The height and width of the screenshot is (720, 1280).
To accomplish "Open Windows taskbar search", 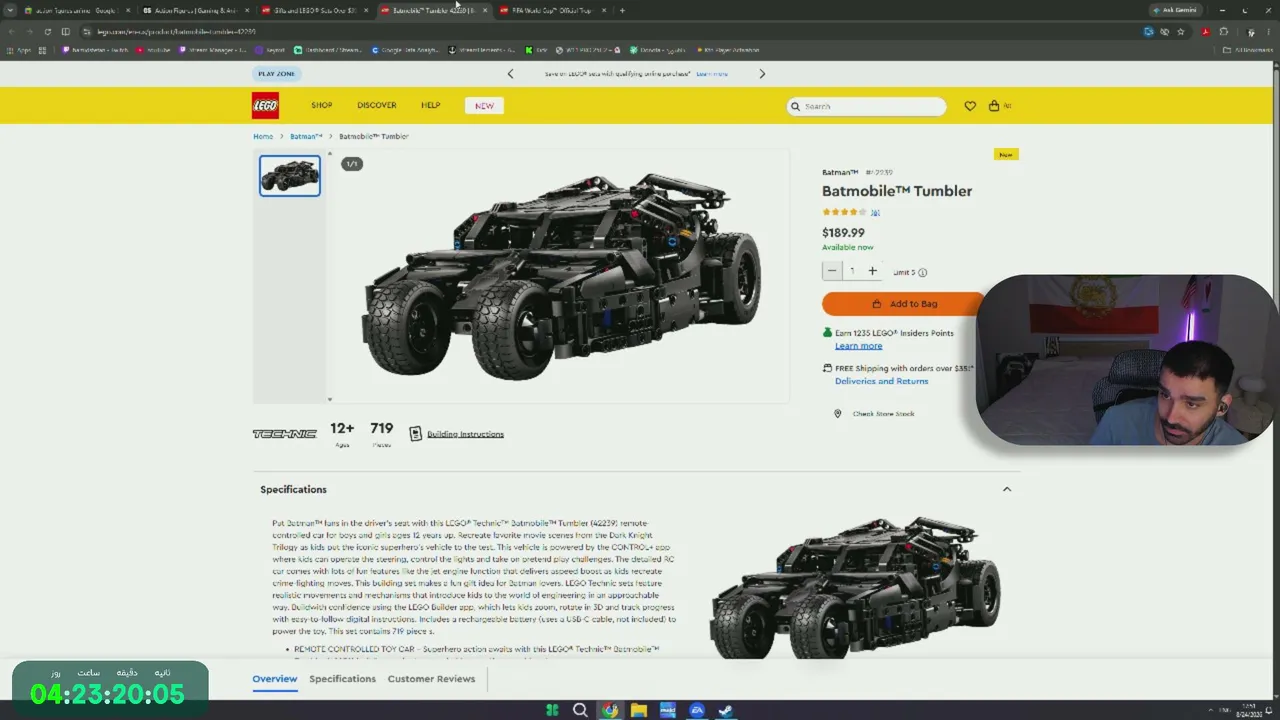I will click(x=580, y=711).
